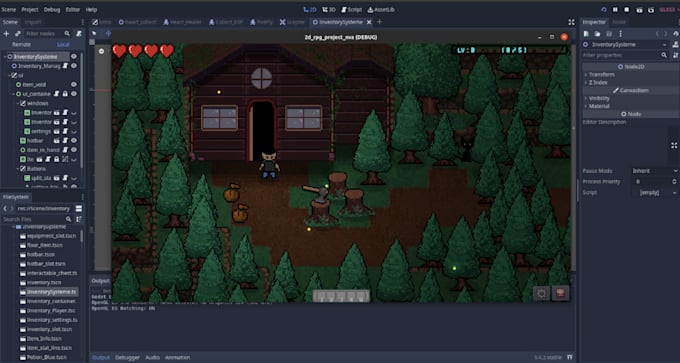Create a new resource in Inspector toolbar
The width and height of the screenshot is (680, 363).
tap(586, 33)
